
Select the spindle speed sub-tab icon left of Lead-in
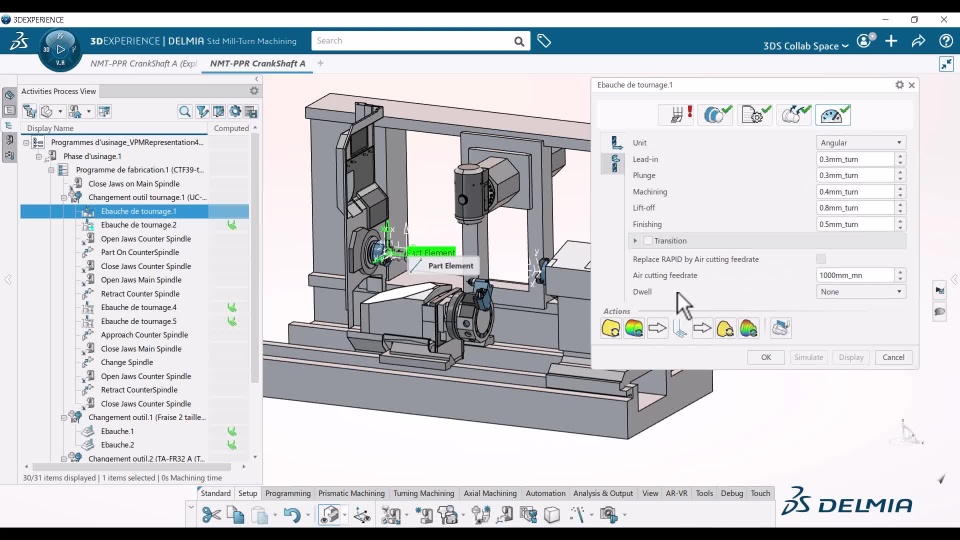(615, 163)
